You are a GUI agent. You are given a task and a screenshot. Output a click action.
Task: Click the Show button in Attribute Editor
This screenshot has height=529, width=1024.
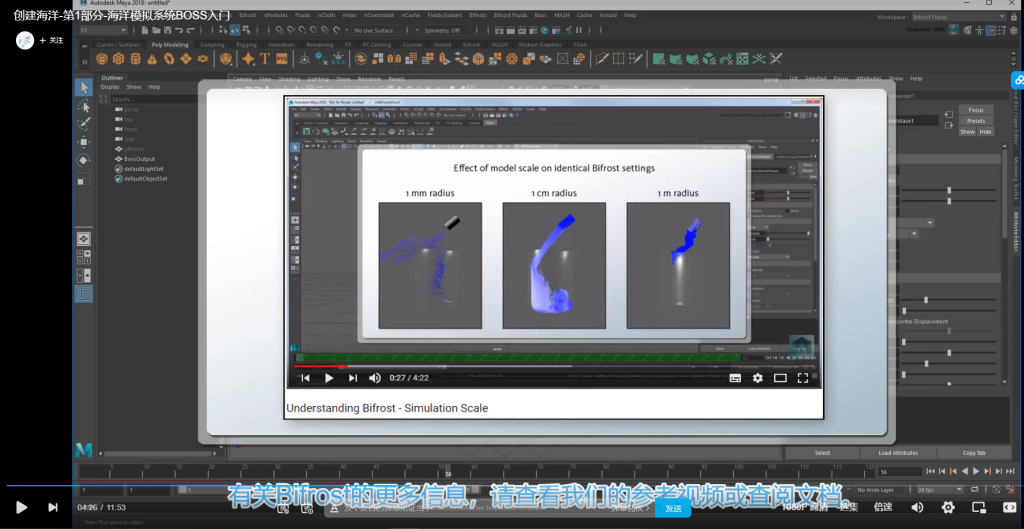(x=967, y=131)
